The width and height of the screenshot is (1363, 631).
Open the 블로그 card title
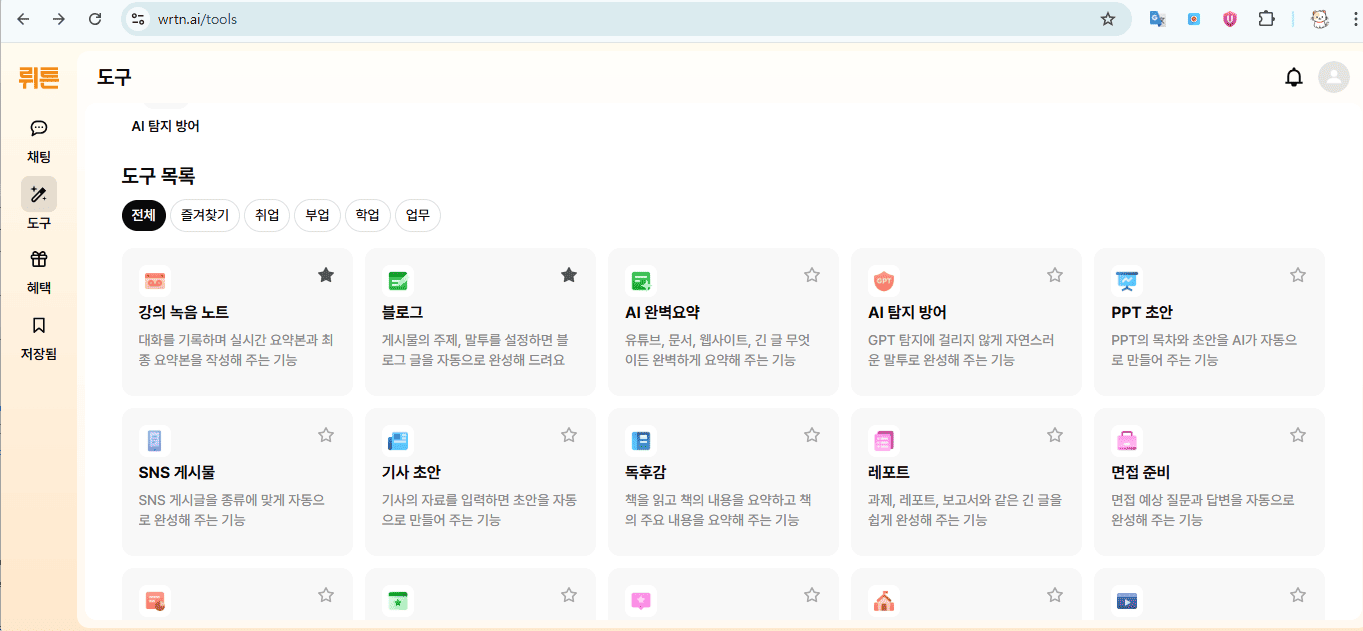point(402,312)
